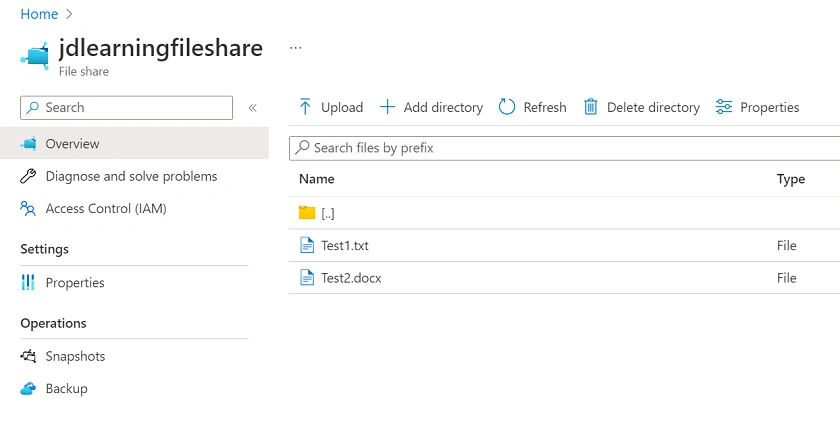Click the breadcrumb chevron after Home

(x=69, y=14)
